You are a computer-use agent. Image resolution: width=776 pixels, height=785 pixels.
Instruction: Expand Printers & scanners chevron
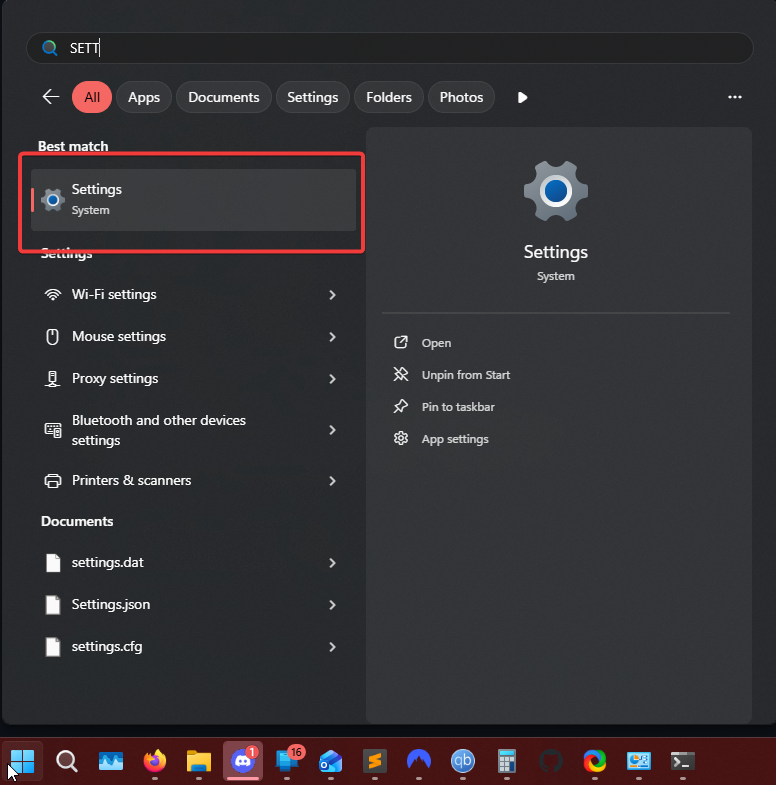click(332, 481)
